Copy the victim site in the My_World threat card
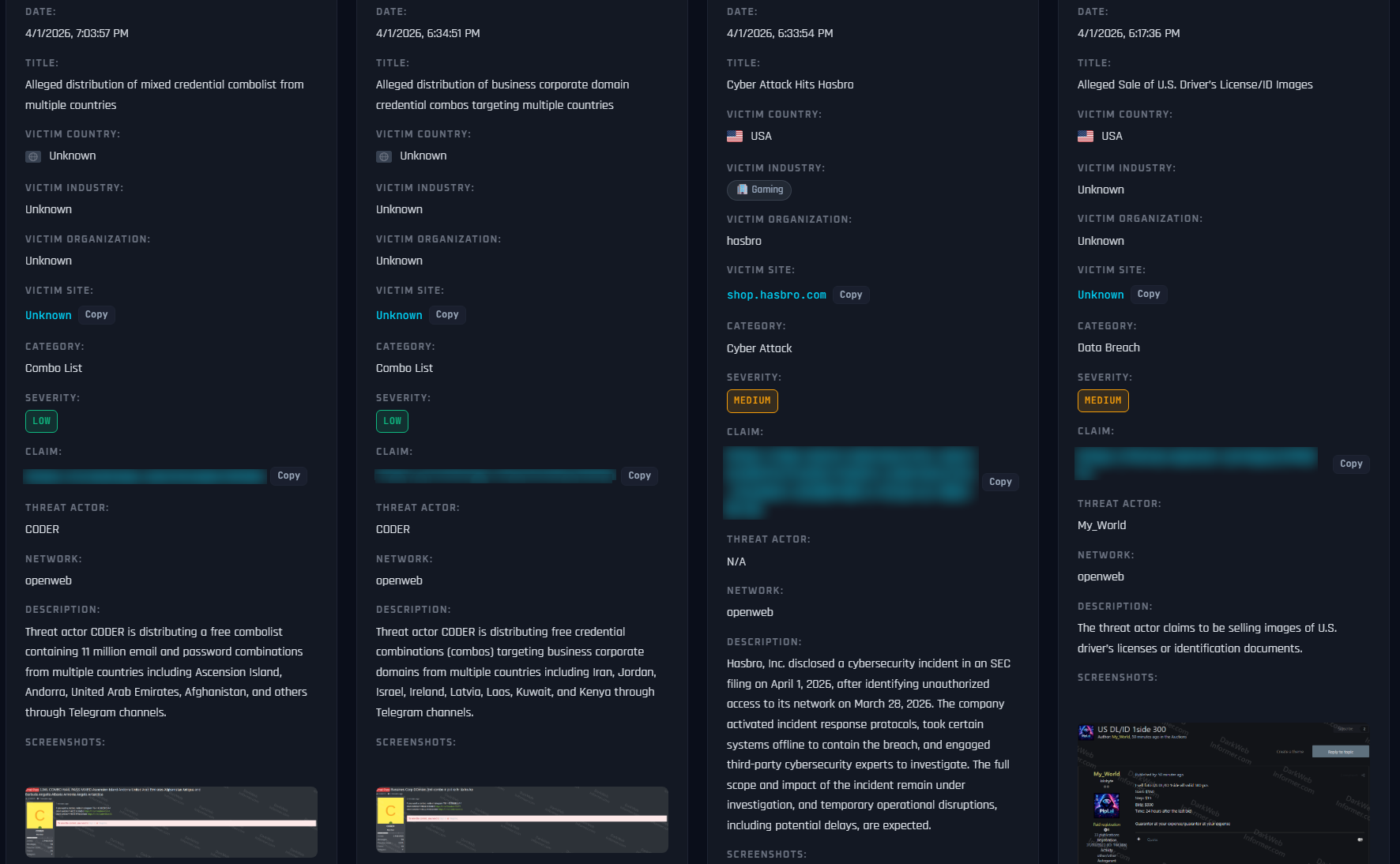 tap(1148, 294)
